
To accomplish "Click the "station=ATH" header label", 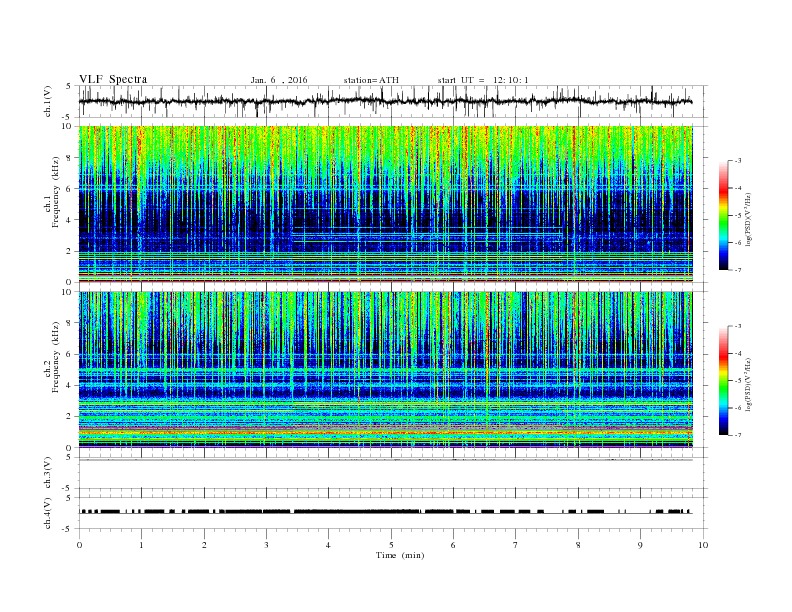I will (x=371, y=80).
